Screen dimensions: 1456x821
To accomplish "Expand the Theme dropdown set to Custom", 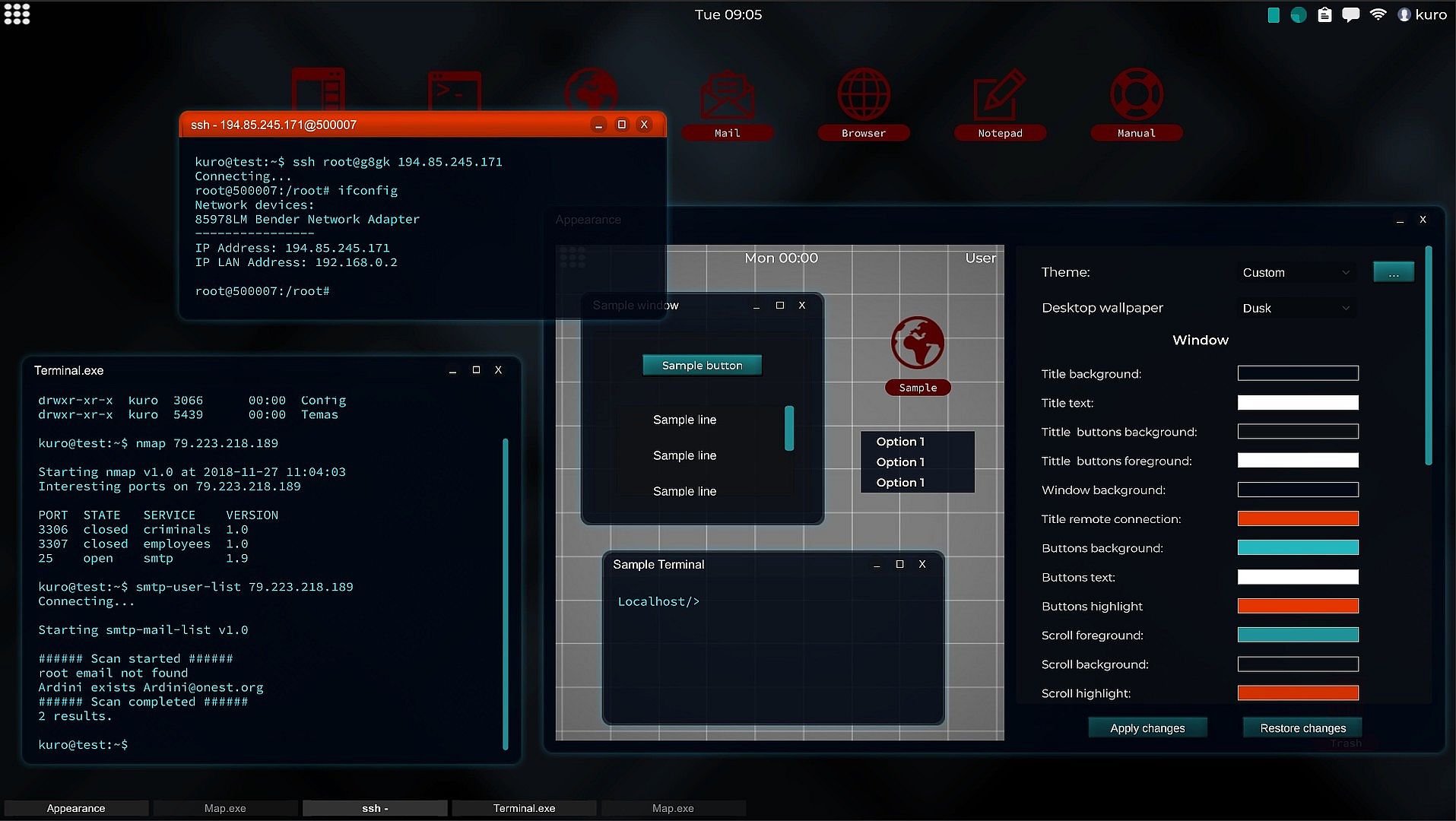I will (x=1296, y=272).
